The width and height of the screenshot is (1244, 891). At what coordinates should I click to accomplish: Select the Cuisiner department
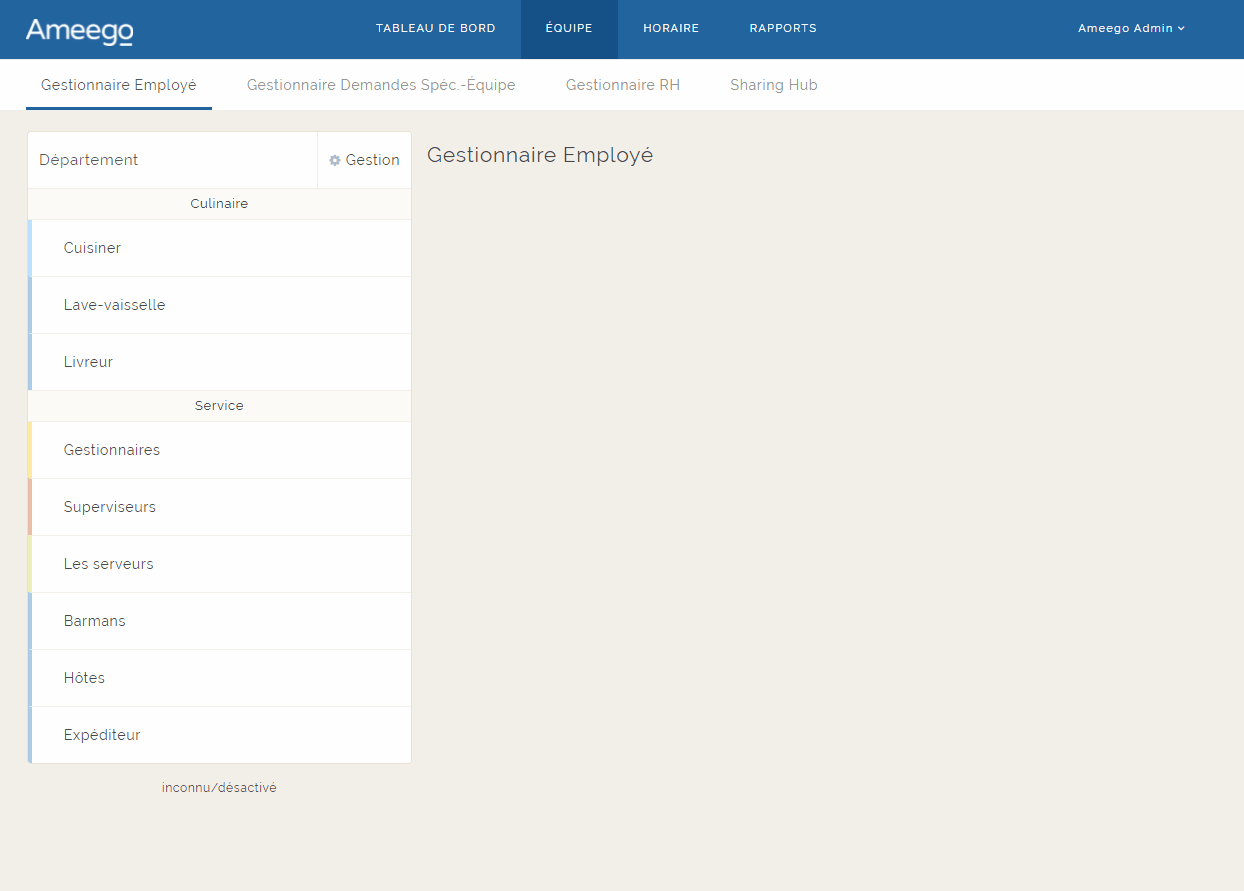92,248
